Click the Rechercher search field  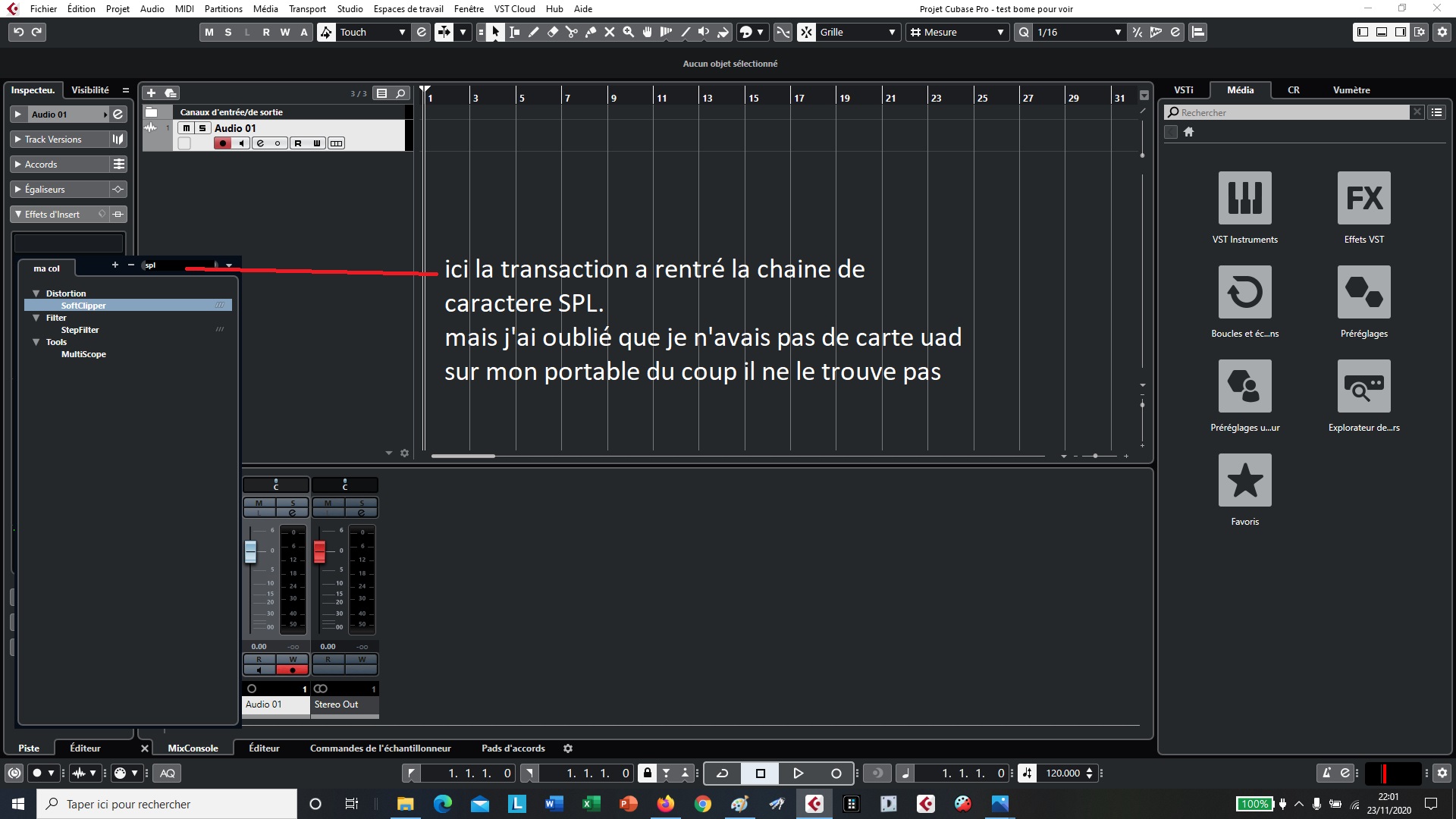coord(1289,112)
